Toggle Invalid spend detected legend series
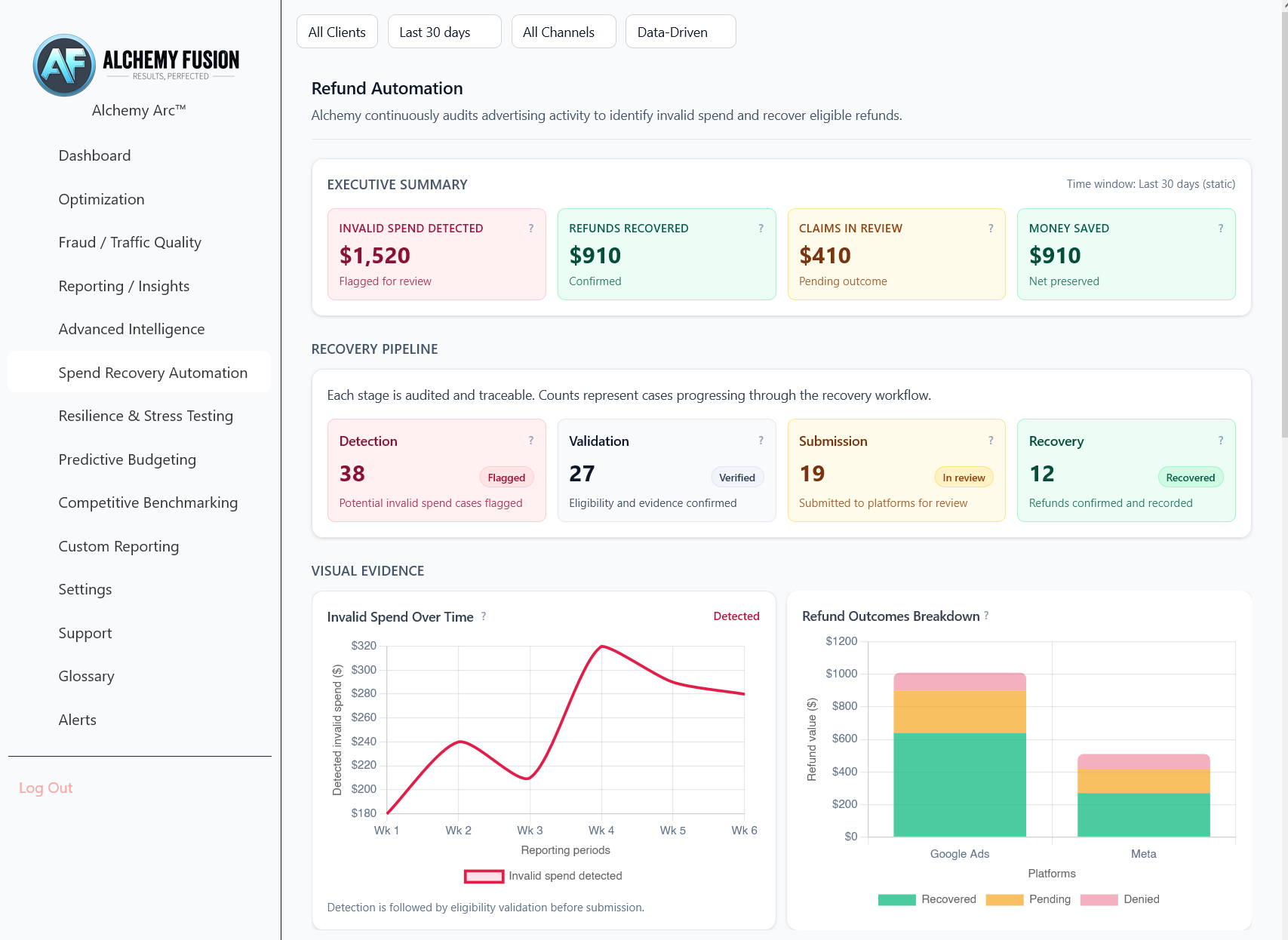Image resolution: width=1288 pixels, height=940 pixels. [543, 876]
